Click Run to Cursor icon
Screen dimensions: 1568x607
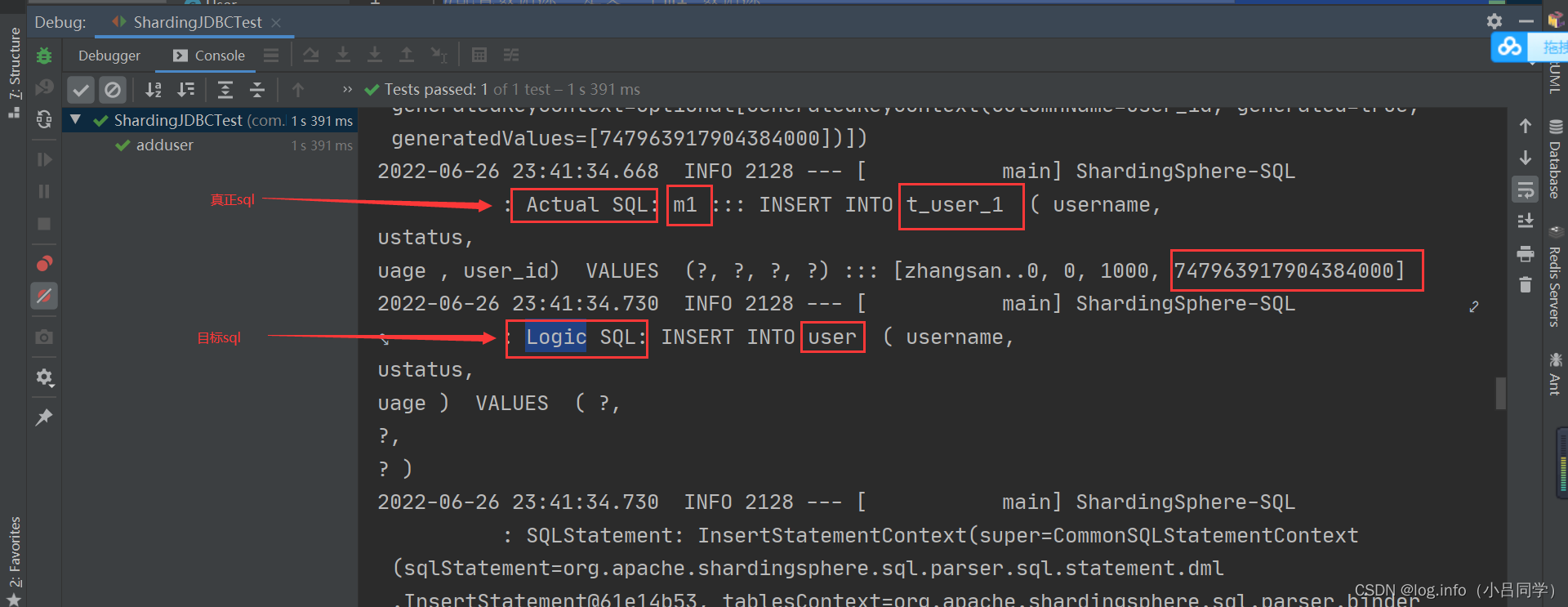coord(439,55)
